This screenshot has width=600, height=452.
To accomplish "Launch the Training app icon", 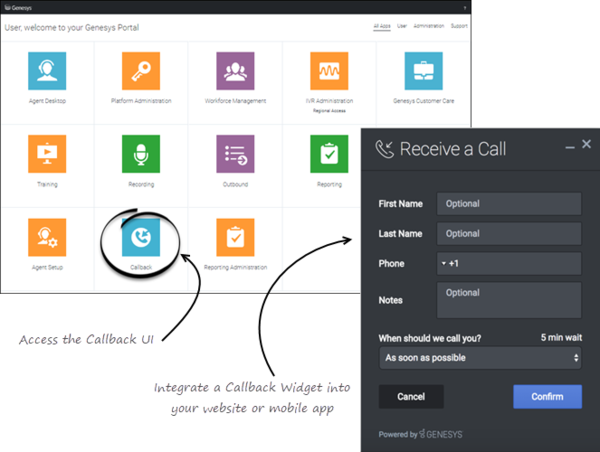I will (47, 154).
